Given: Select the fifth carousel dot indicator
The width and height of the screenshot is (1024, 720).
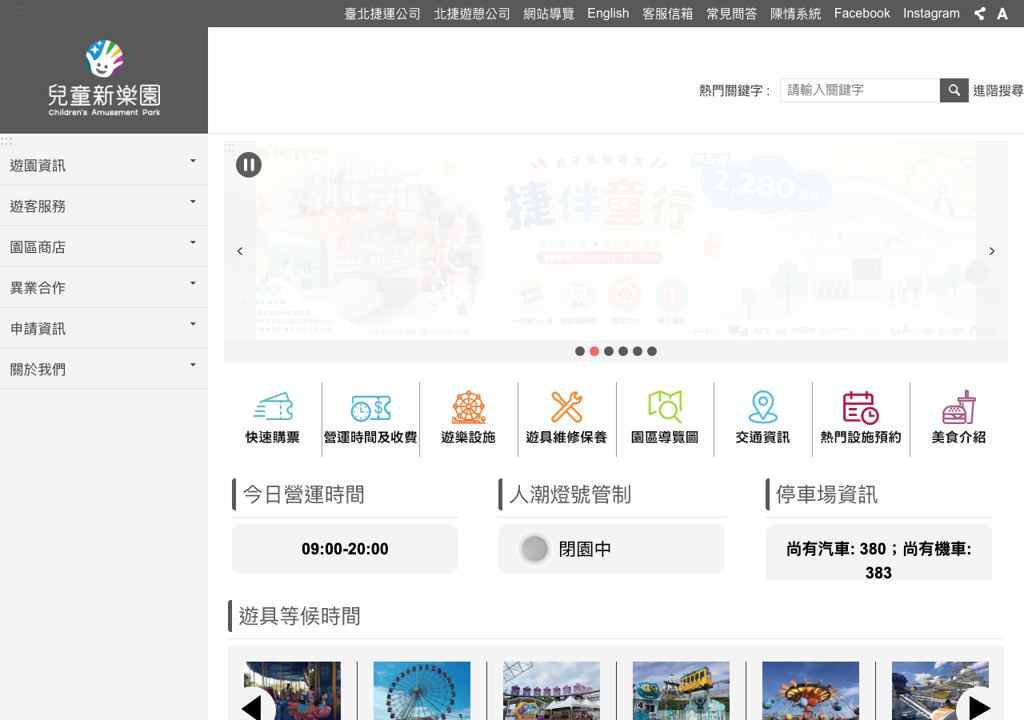Looking at the screenshot, I should click(637, 351).
